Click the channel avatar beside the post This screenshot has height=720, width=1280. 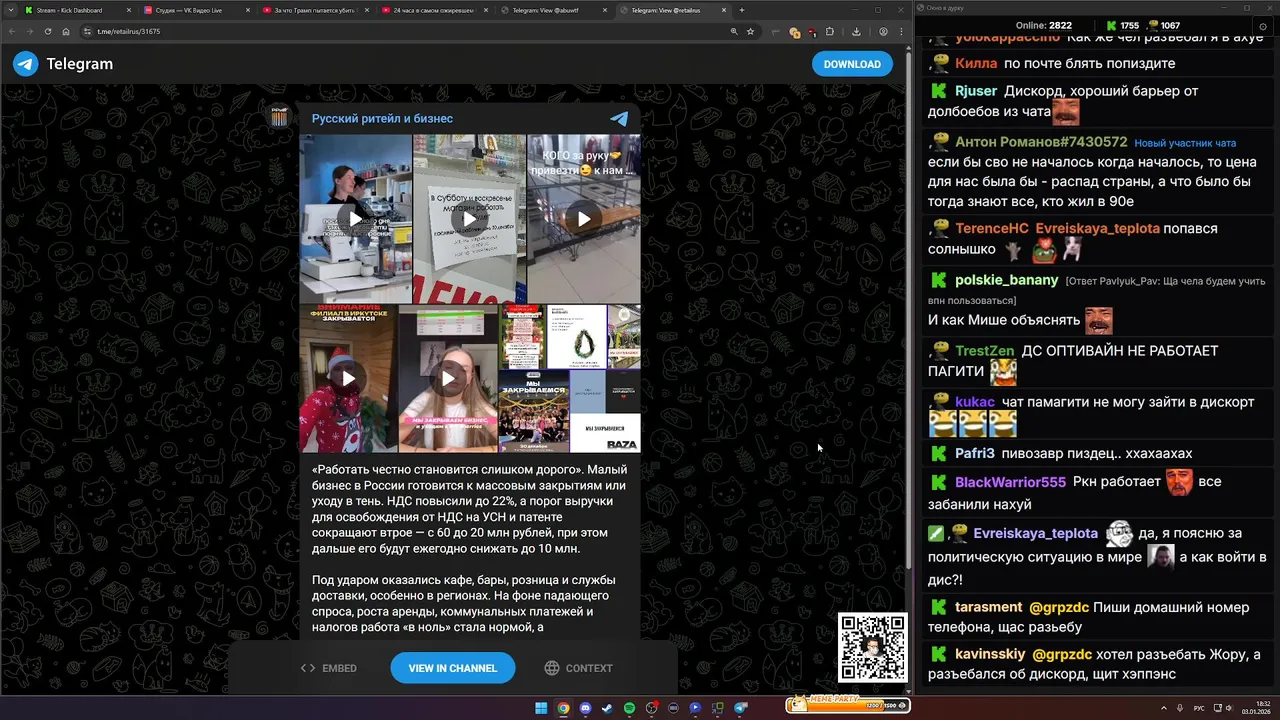[280, 118]
